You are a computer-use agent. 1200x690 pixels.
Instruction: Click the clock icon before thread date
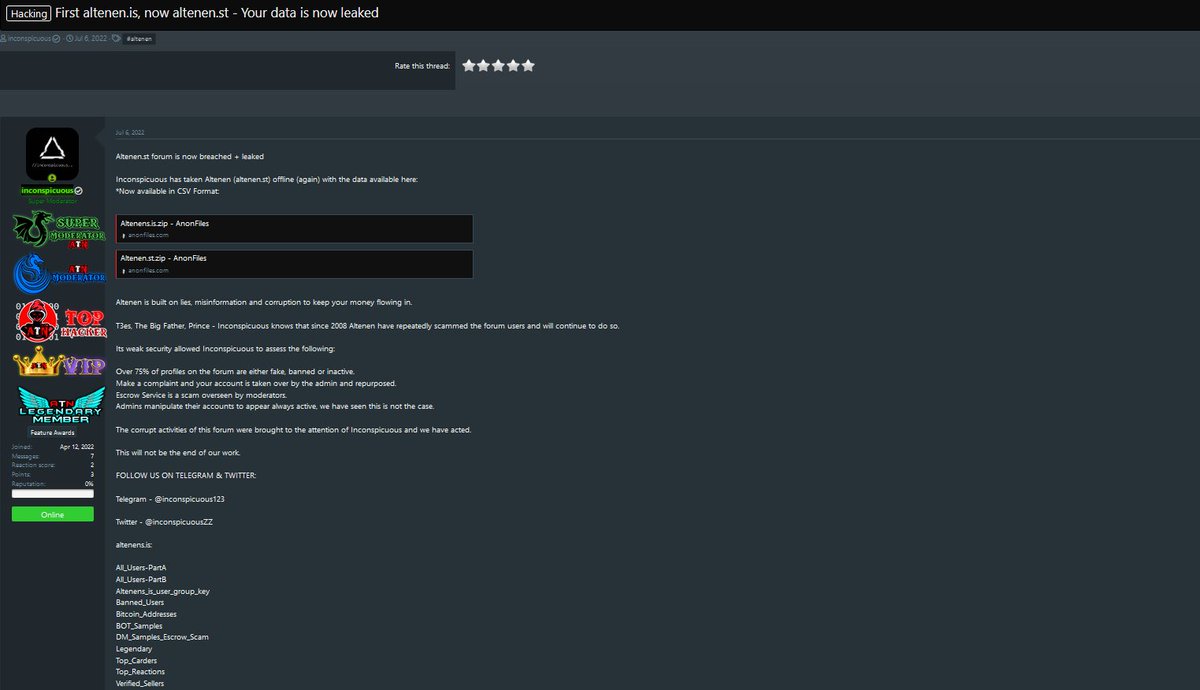(68, 39)
